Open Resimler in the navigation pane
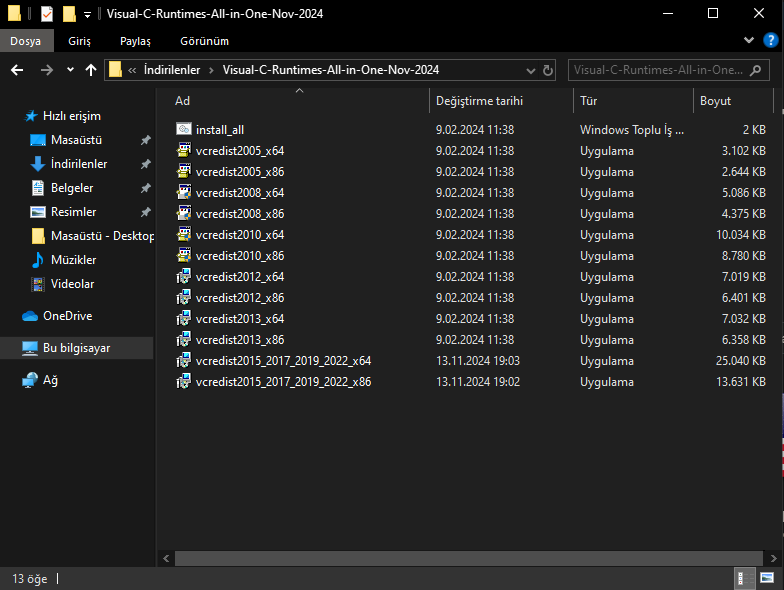The width and height of the screenshot is (784, 590). 74,212
